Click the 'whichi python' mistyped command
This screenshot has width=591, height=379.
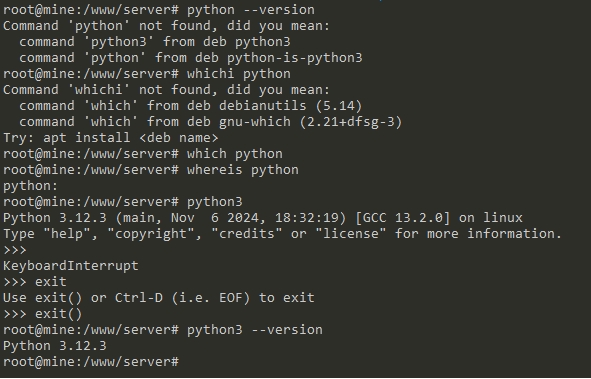239,74
